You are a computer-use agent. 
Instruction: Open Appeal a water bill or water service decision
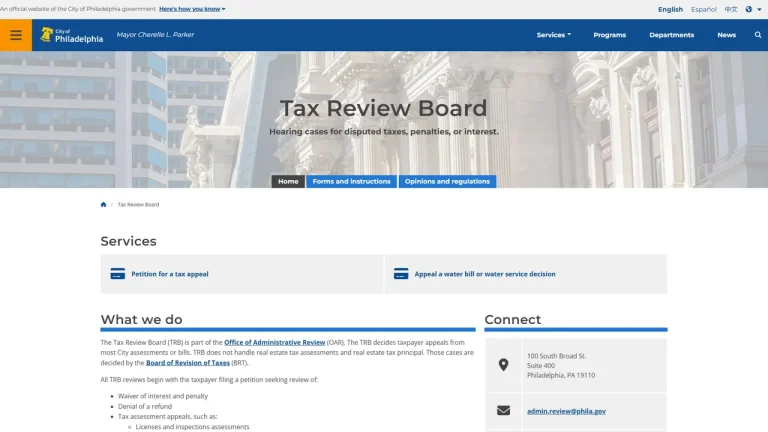(485, 274)
